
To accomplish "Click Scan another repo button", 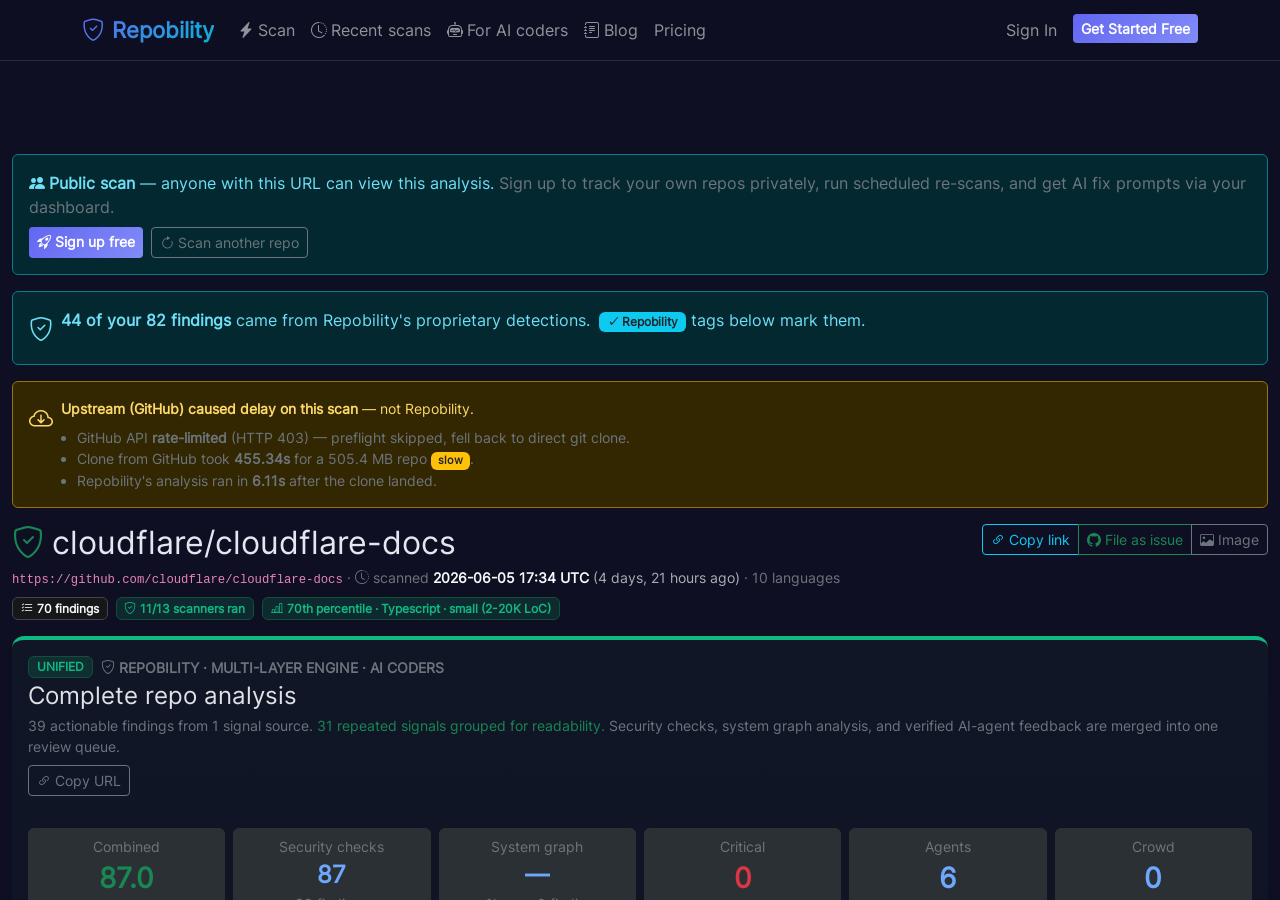I will (229, 242).
